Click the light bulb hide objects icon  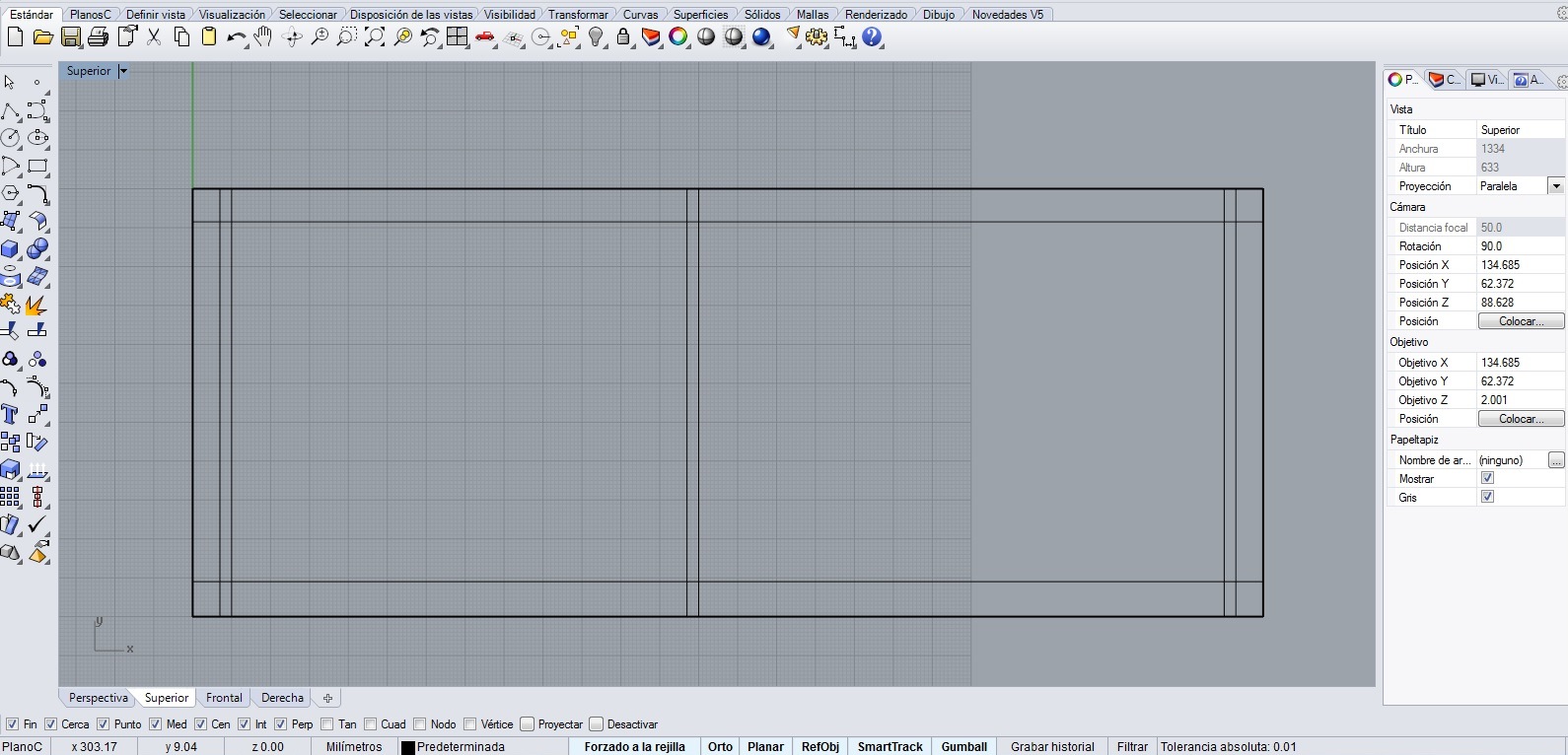point(596,37)
